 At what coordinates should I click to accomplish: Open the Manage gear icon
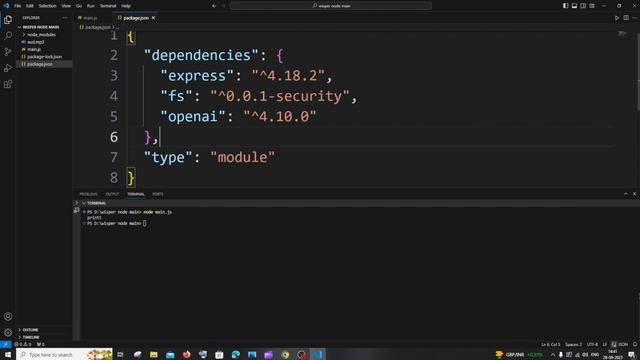click(x=8, y=332)
